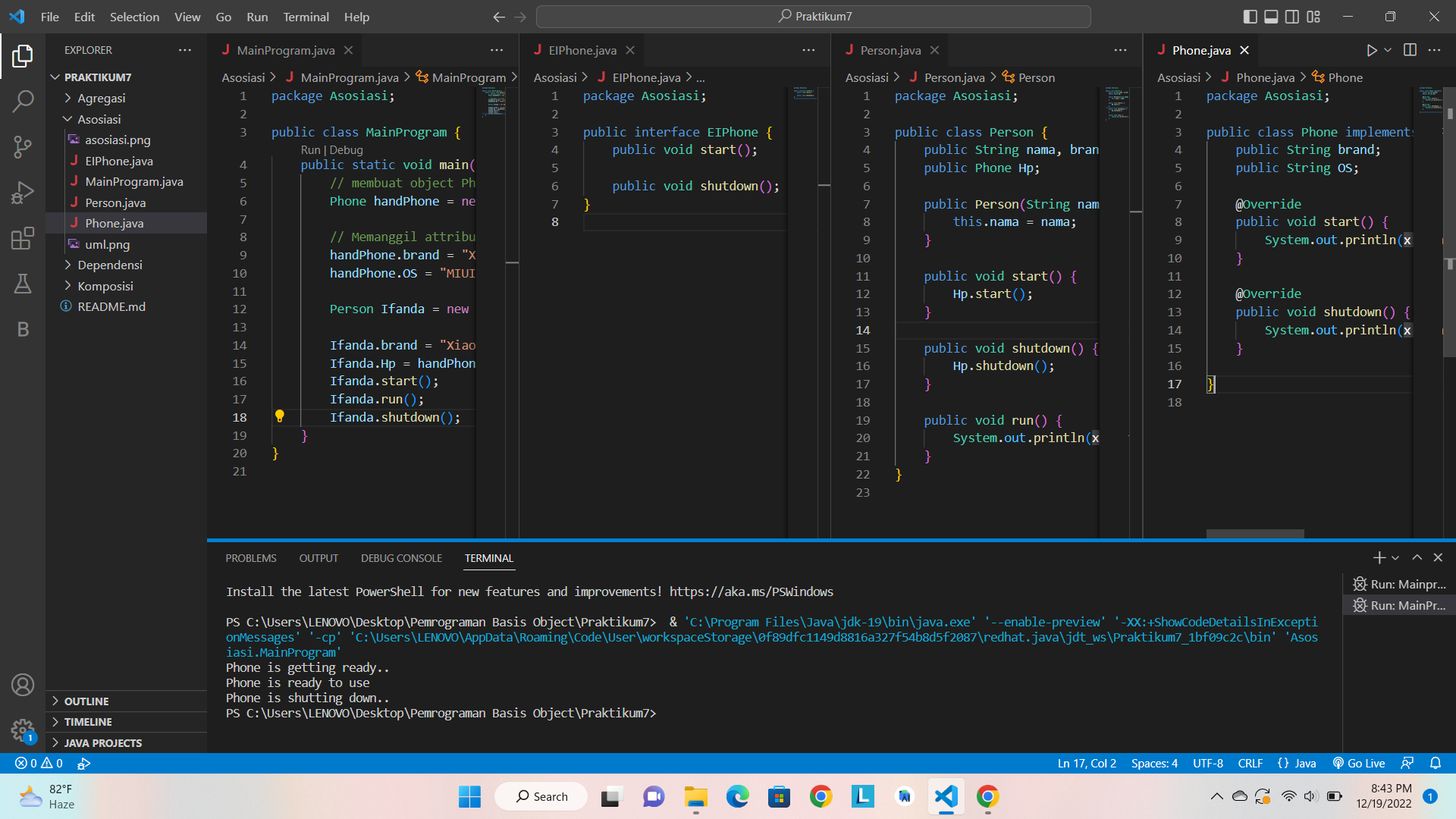Click the quick fix lightbulb on line 18
This screenshot has width=1456, height=819.
[280, 416]
